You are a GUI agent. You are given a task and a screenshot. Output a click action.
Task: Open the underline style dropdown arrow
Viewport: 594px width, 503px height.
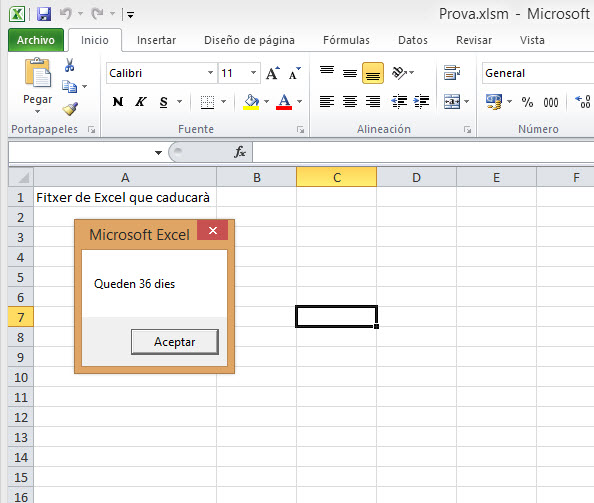180,102
